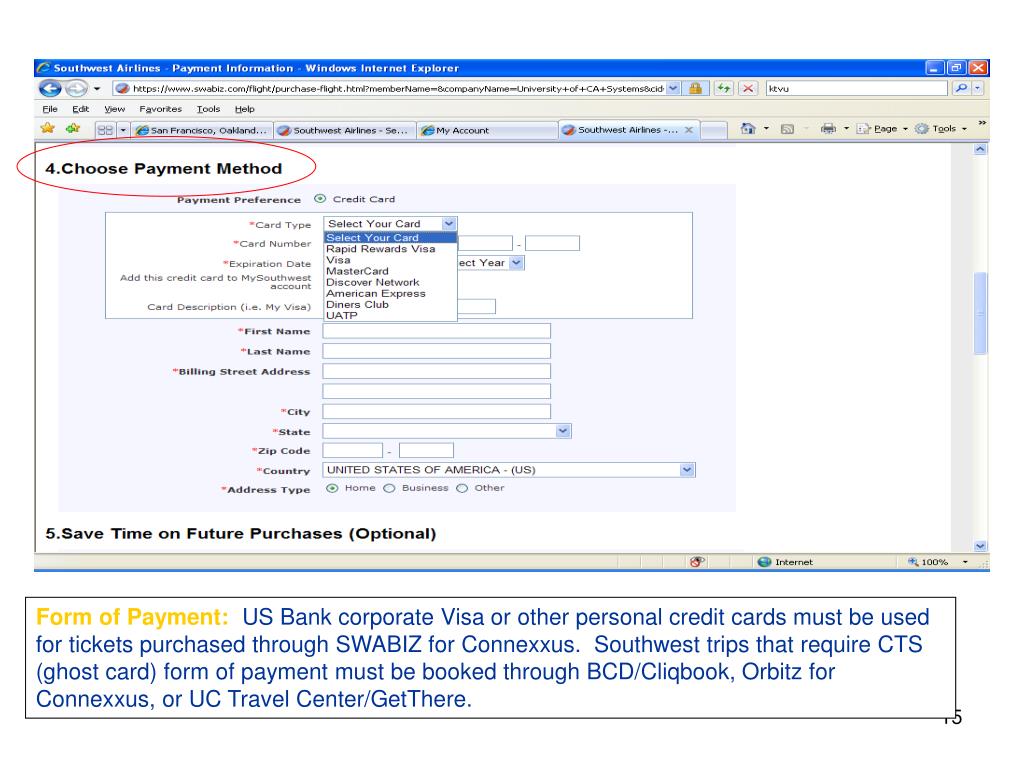Image resolution: width=1024 pixels, height=768 pixels.
Task: Switch to San Francisco, Oakland tab
Action: pyautogui.click(x=201, y=130)
